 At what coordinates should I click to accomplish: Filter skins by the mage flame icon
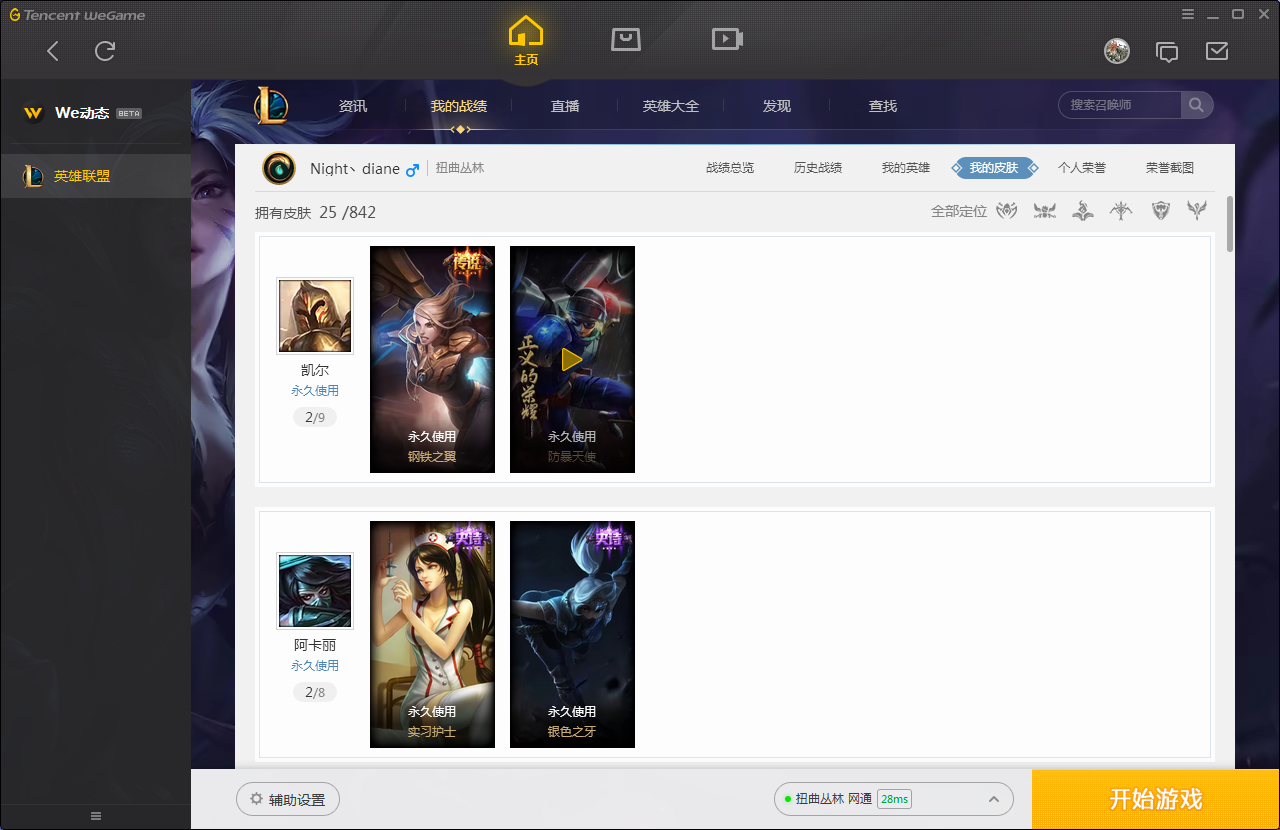[1083, 210]
